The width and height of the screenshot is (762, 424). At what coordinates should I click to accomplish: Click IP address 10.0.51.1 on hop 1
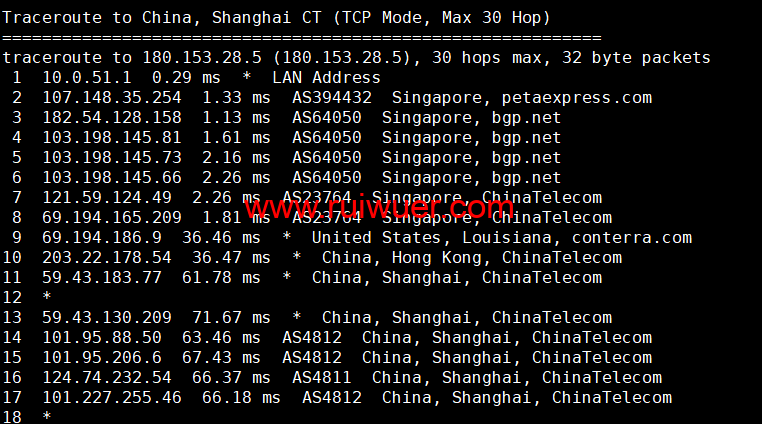pyautogui.click(x=87, y=78)
